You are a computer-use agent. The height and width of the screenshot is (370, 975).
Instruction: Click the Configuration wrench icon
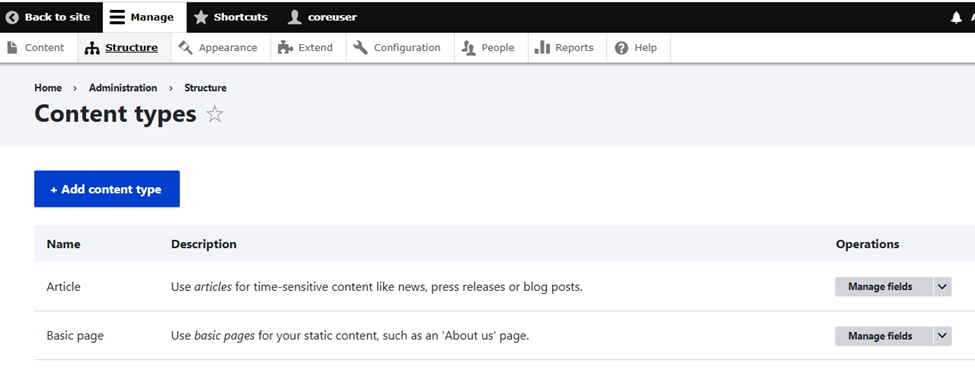pos(361,48)
